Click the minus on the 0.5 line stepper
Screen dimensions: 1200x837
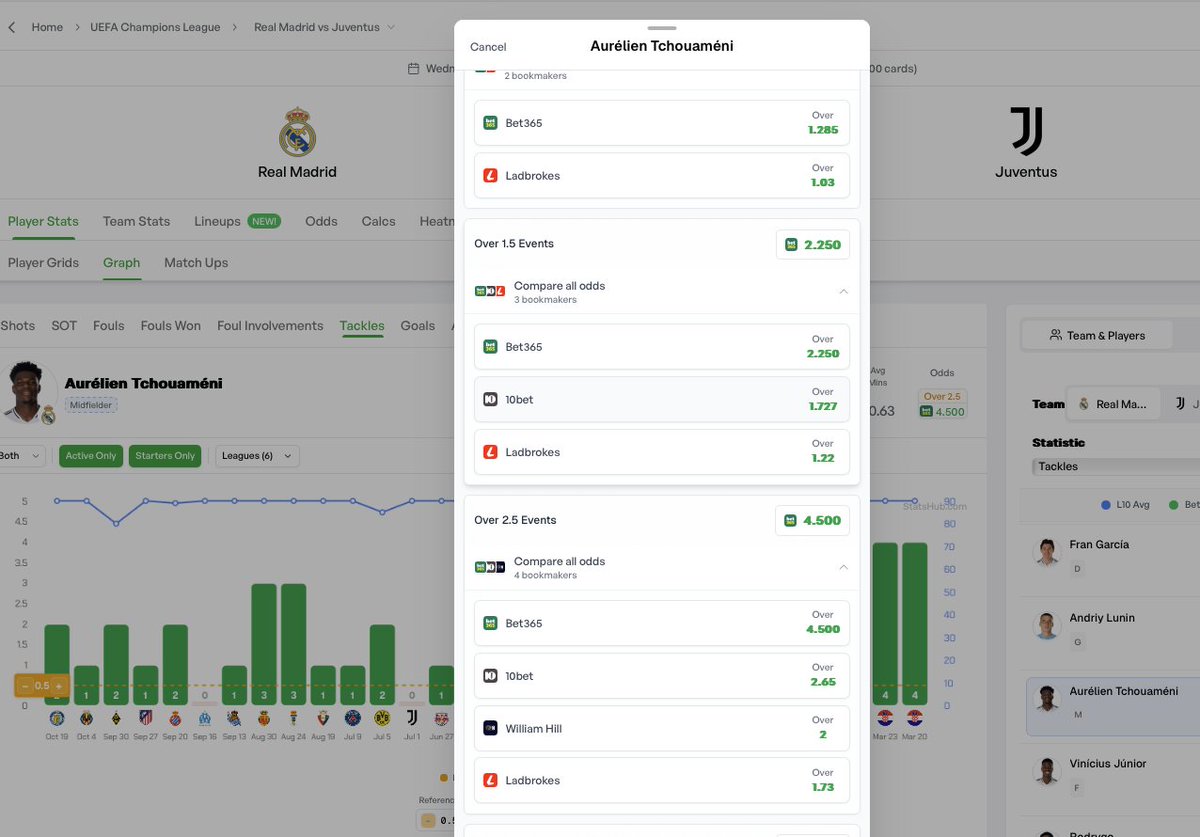(25, 686)
